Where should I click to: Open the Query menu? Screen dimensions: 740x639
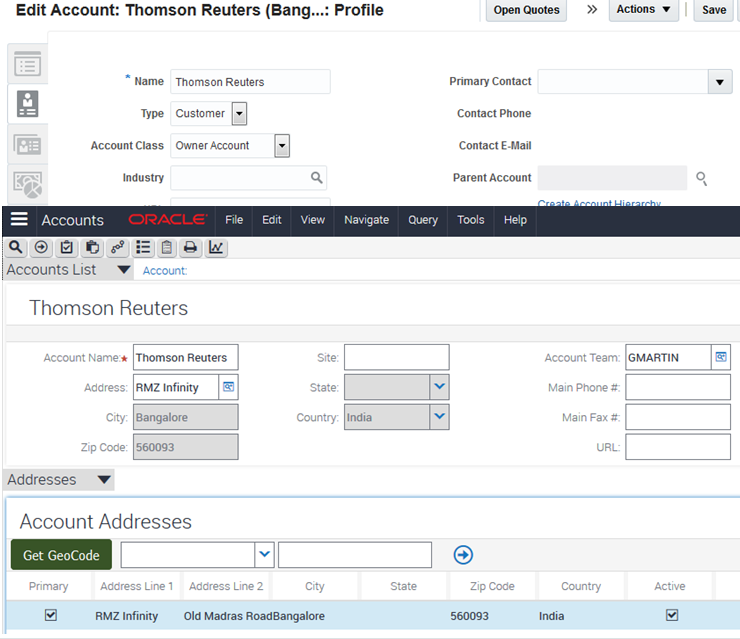pyautogui.click(x=423, y=220)
